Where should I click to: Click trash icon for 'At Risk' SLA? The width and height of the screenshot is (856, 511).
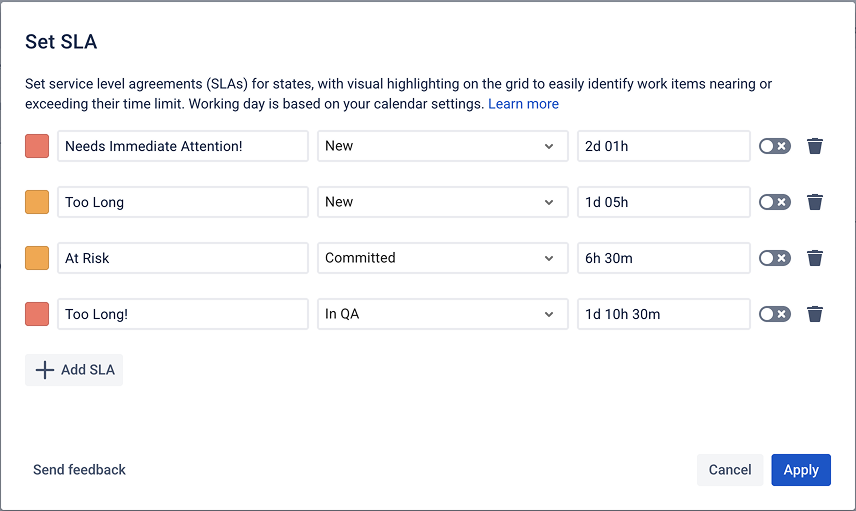(x=815, y=258)
